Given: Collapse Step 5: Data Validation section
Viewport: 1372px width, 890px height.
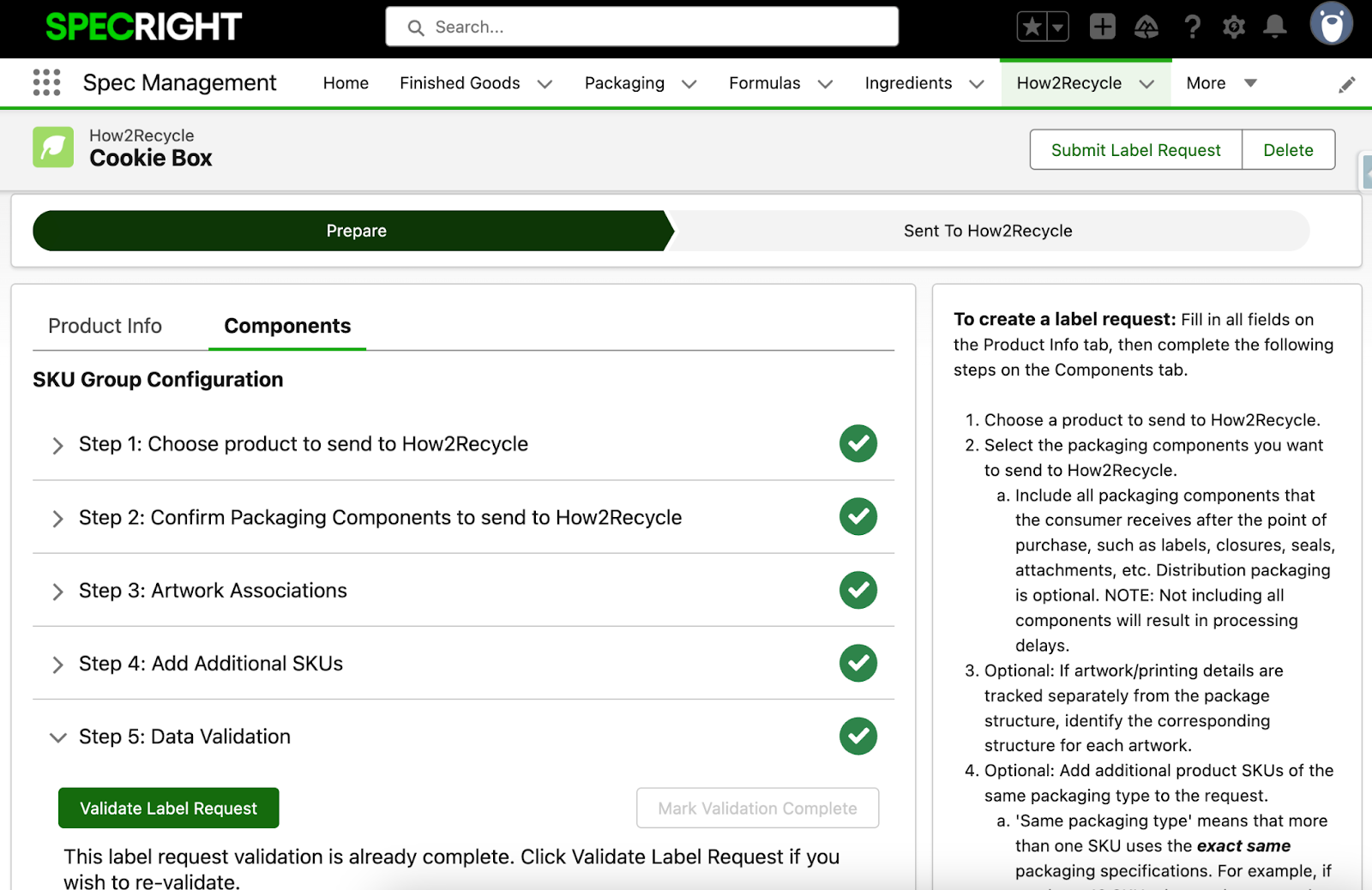Looking at the screenshot, I should tap(57, 737).
